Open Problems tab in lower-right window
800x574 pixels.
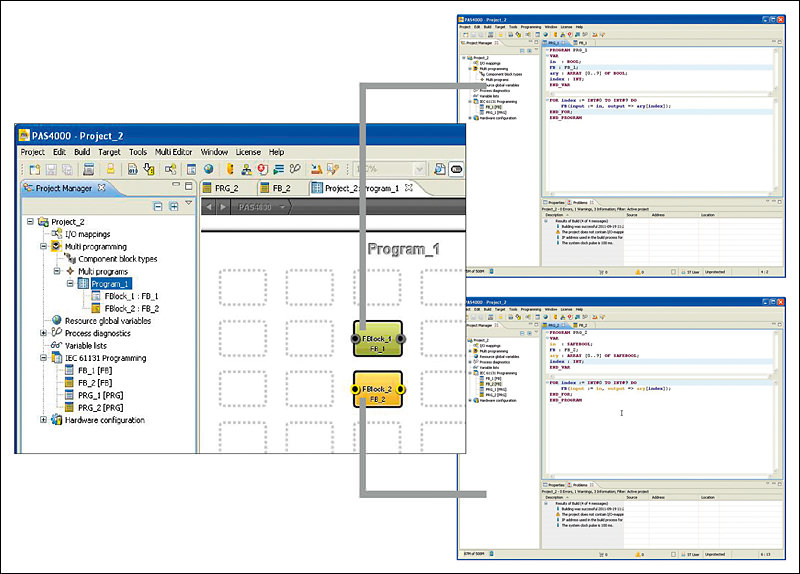click(x=580, y=485)
